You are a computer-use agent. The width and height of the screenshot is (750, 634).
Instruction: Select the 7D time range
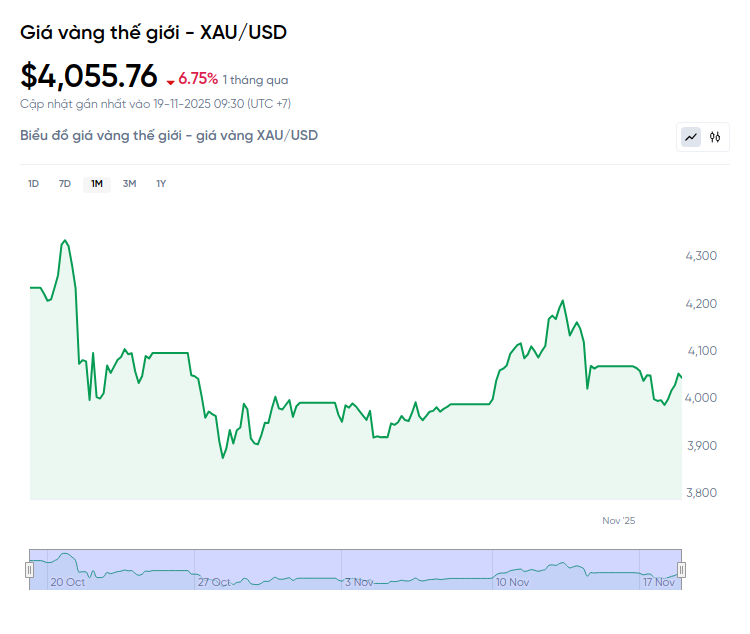(65, 184)
